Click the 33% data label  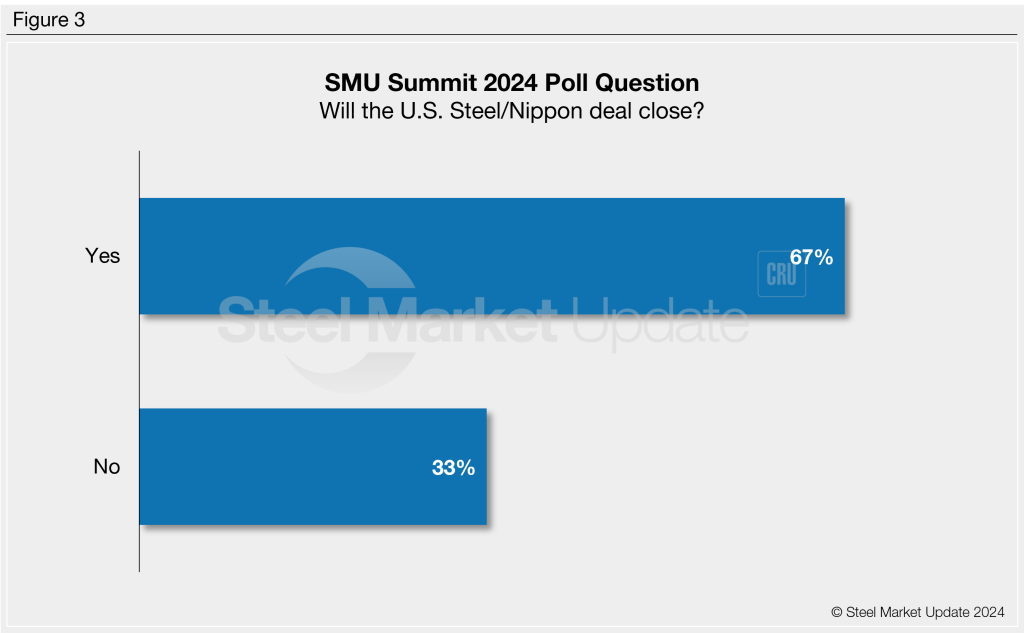(x=453, y=467)
